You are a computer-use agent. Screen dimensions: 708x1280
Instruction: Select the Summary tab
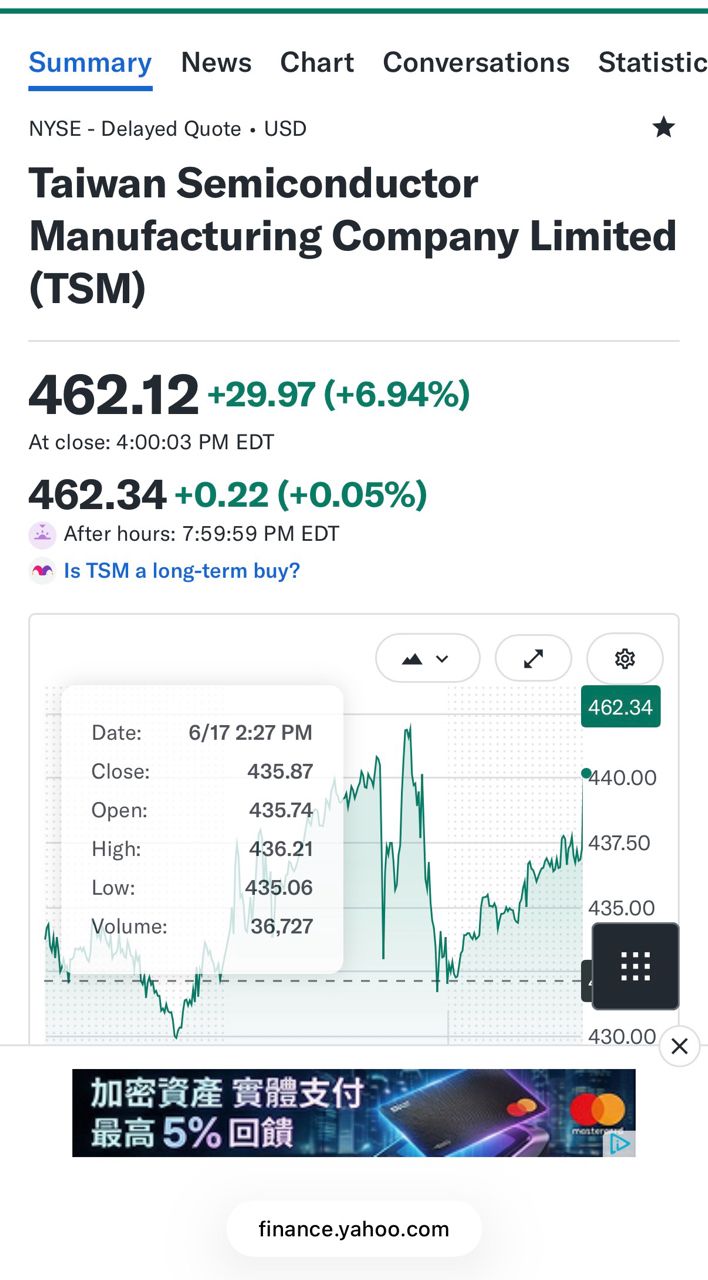tap(90, 62)
